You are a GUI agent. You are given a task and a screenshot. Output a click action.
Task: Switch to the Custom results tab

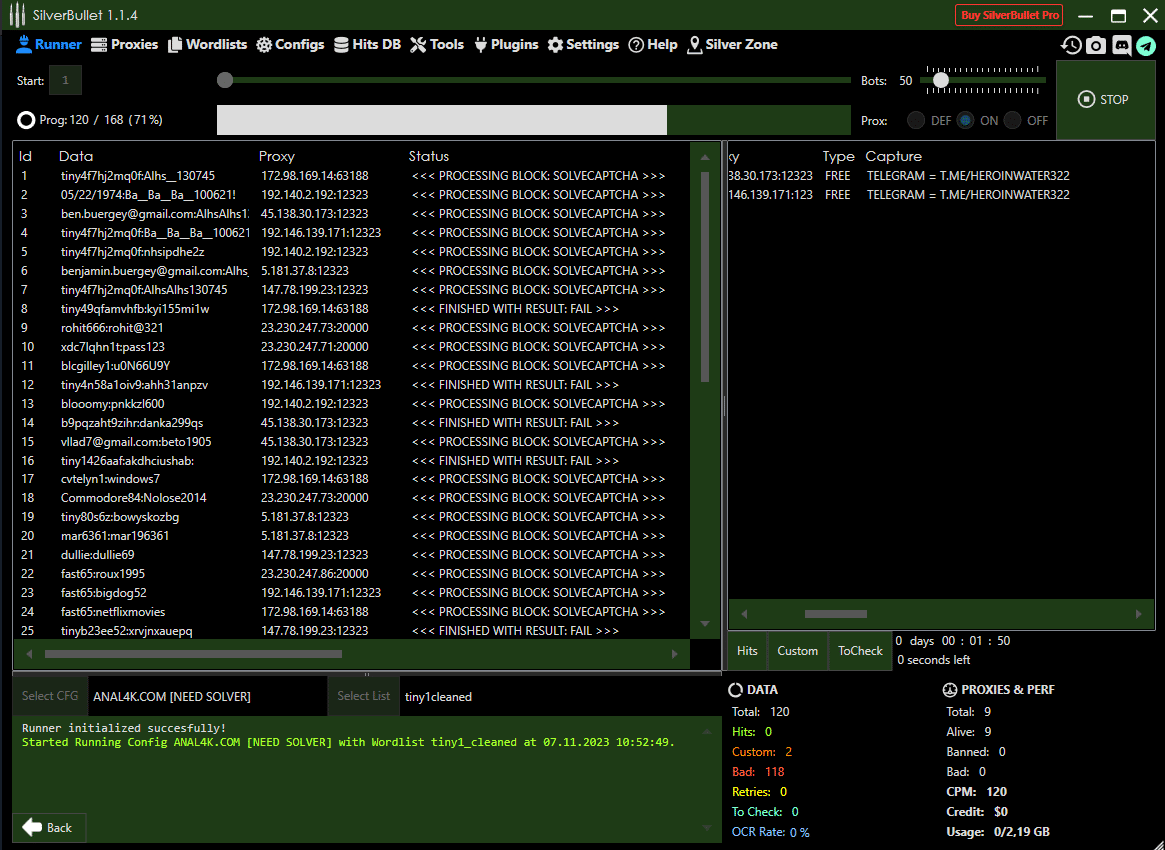pyautogui.click(x=797, y=651)
